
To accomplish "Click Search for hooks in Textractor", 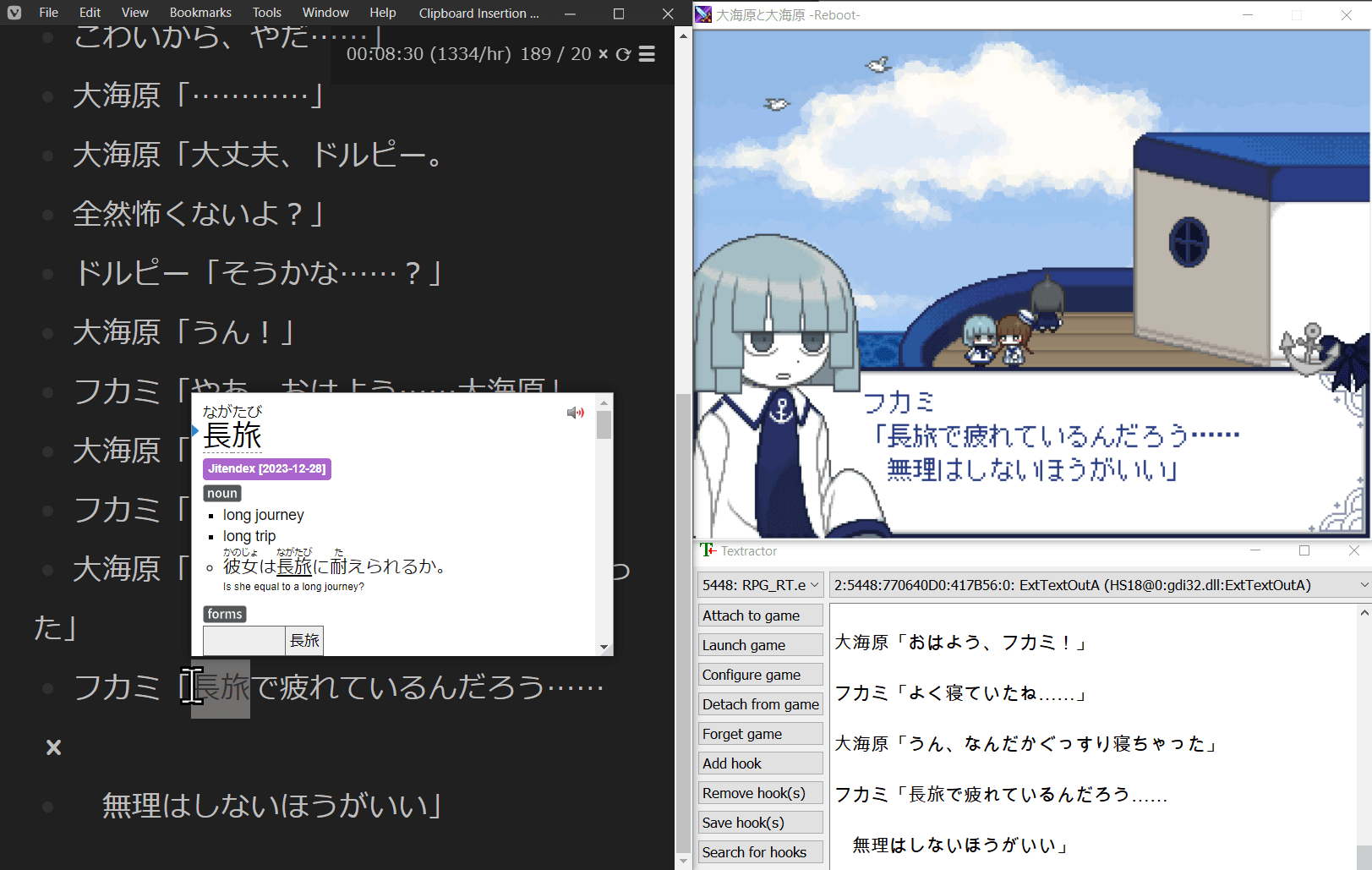I will tap(760, 851).
